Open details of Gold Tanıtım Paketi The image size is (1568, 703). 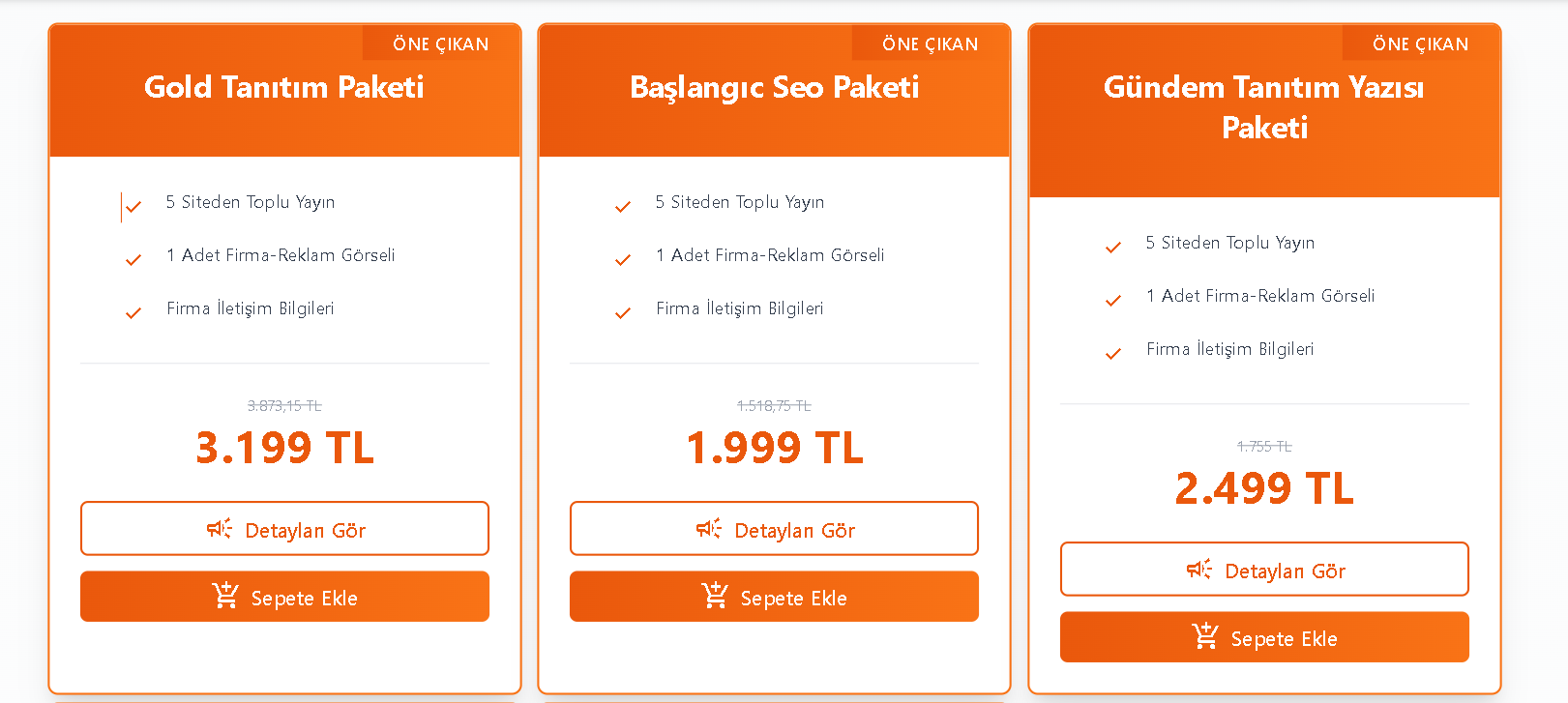(284, 529)
